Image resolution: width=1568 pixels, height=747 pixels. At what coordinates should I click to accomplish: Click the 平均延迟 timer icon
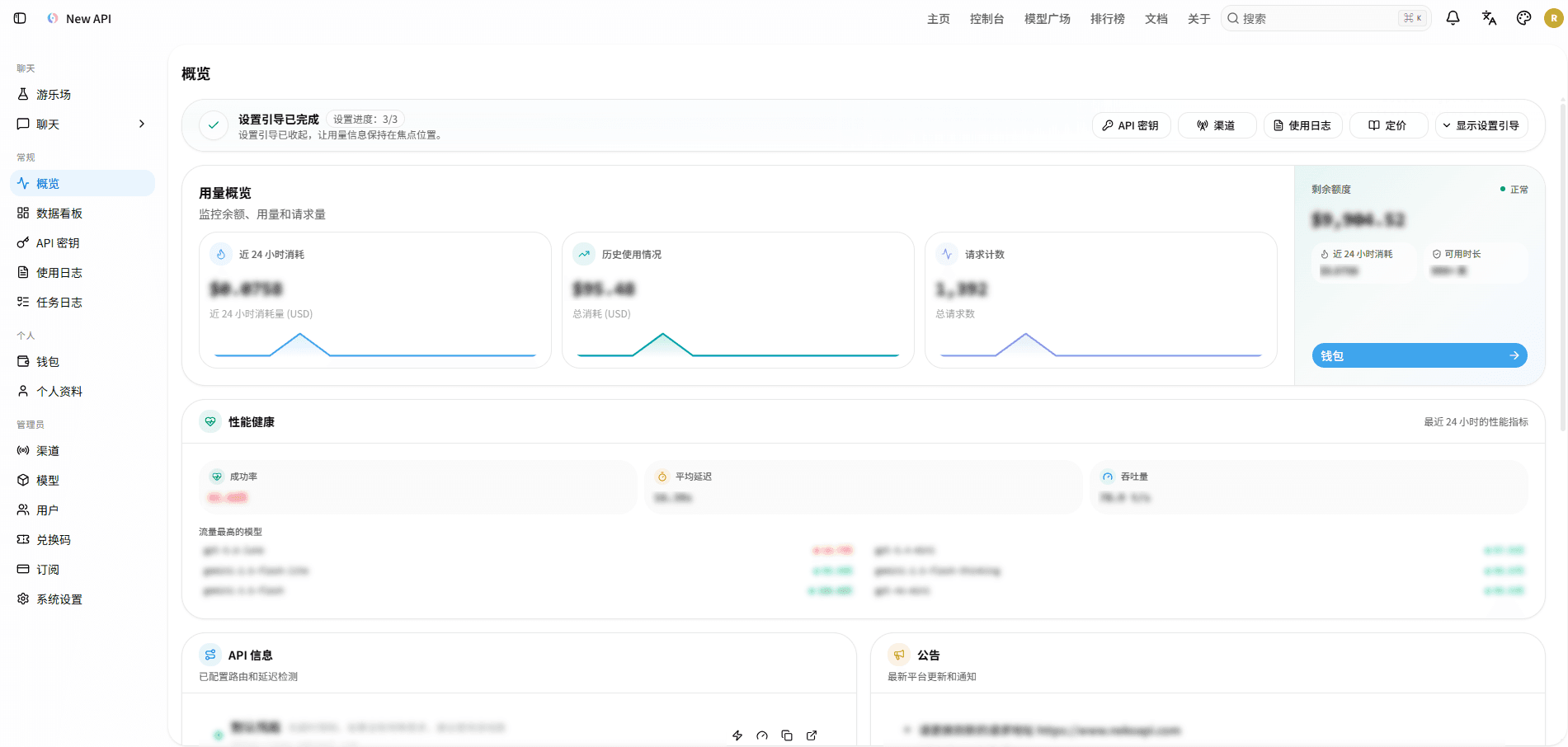(x=662, y=477)
